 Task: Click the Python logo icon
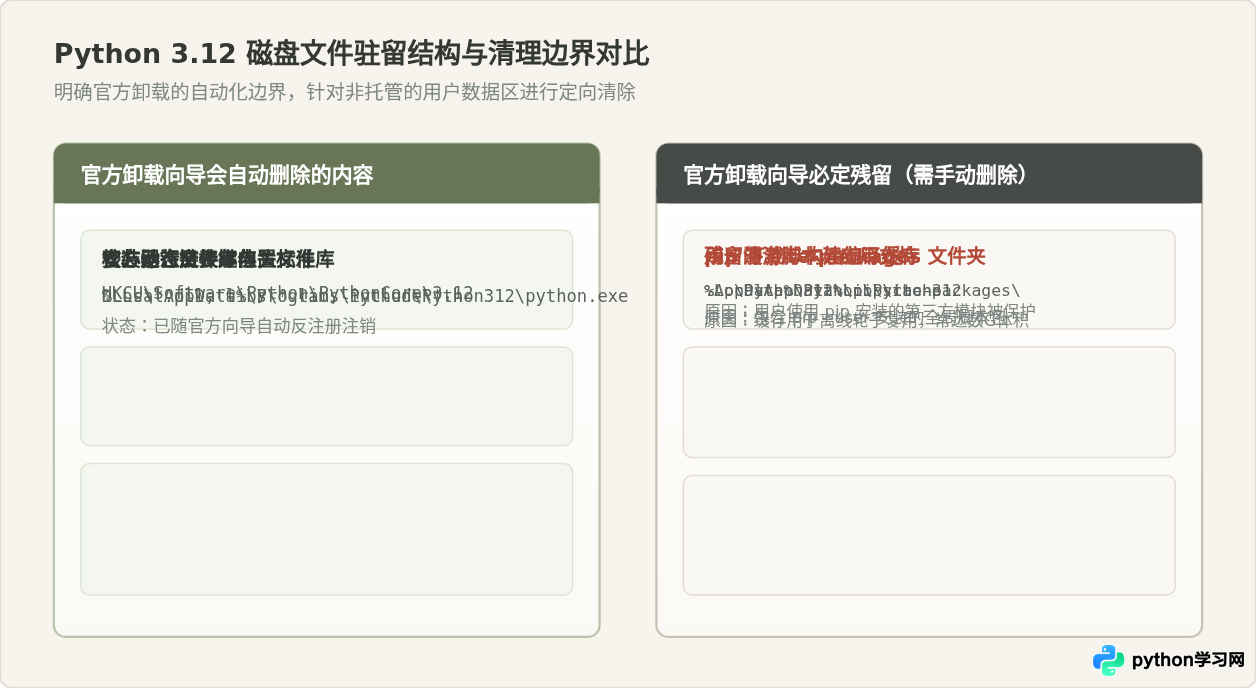(x=1108, y=660)
